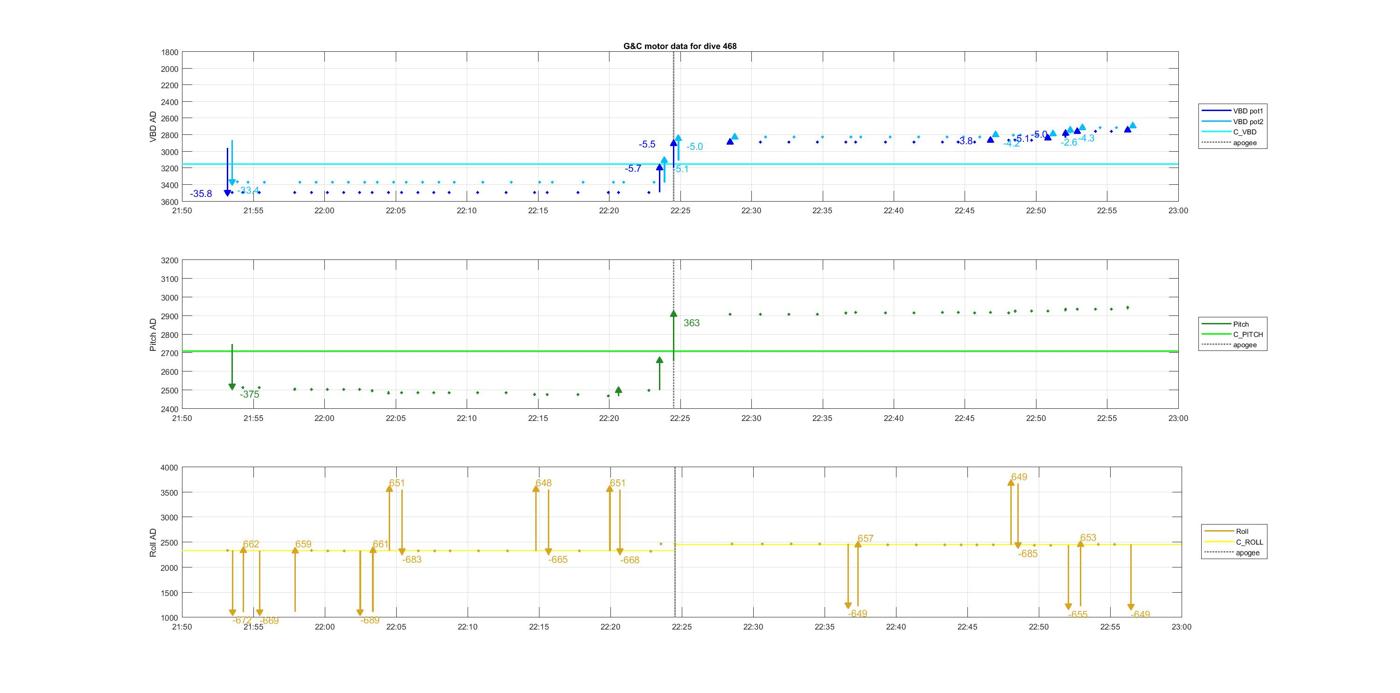
Task: Click the 'Roll AD' y-axis label
Action: coord(154,542)
